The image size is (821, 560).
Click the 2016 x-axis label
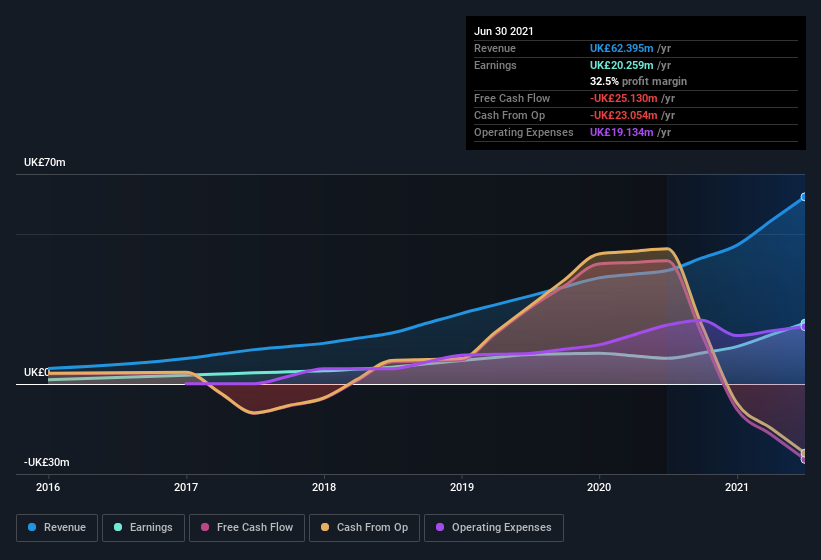(x=48, y=487)
